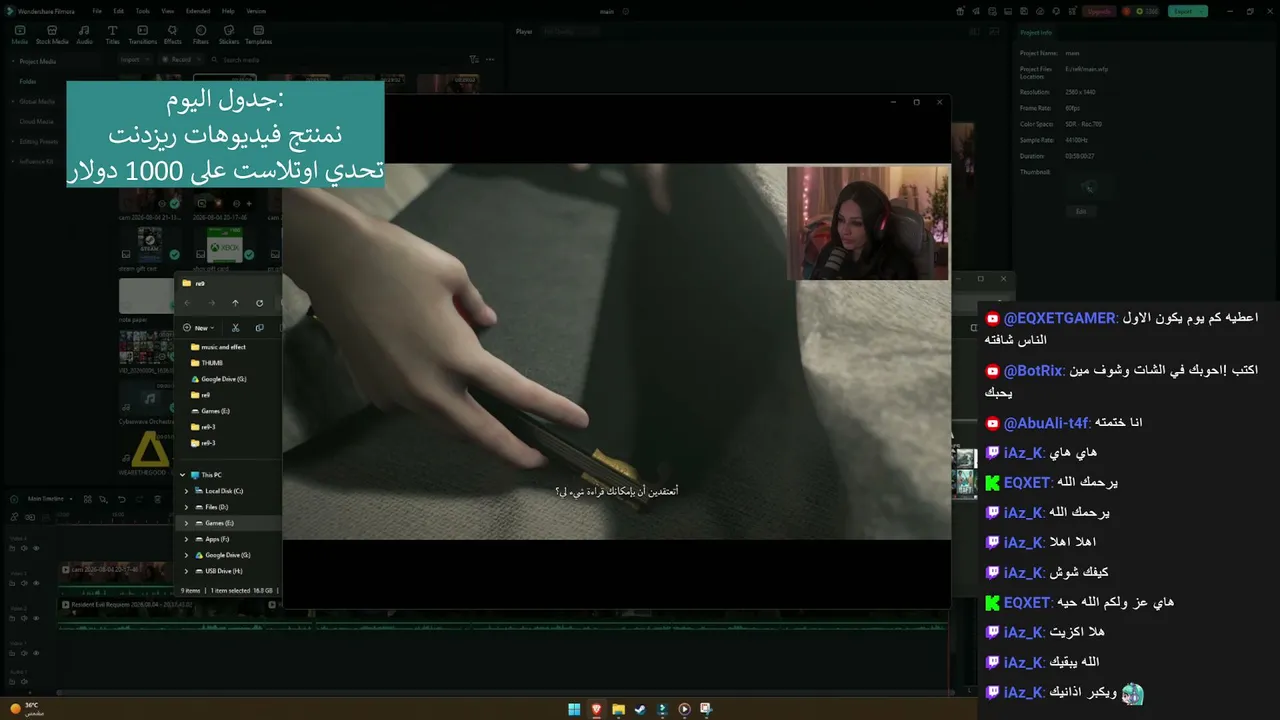This screenshot has height=720, width=1280.
Task: Open the Edit menu
Action: click(x=118, y=11)
